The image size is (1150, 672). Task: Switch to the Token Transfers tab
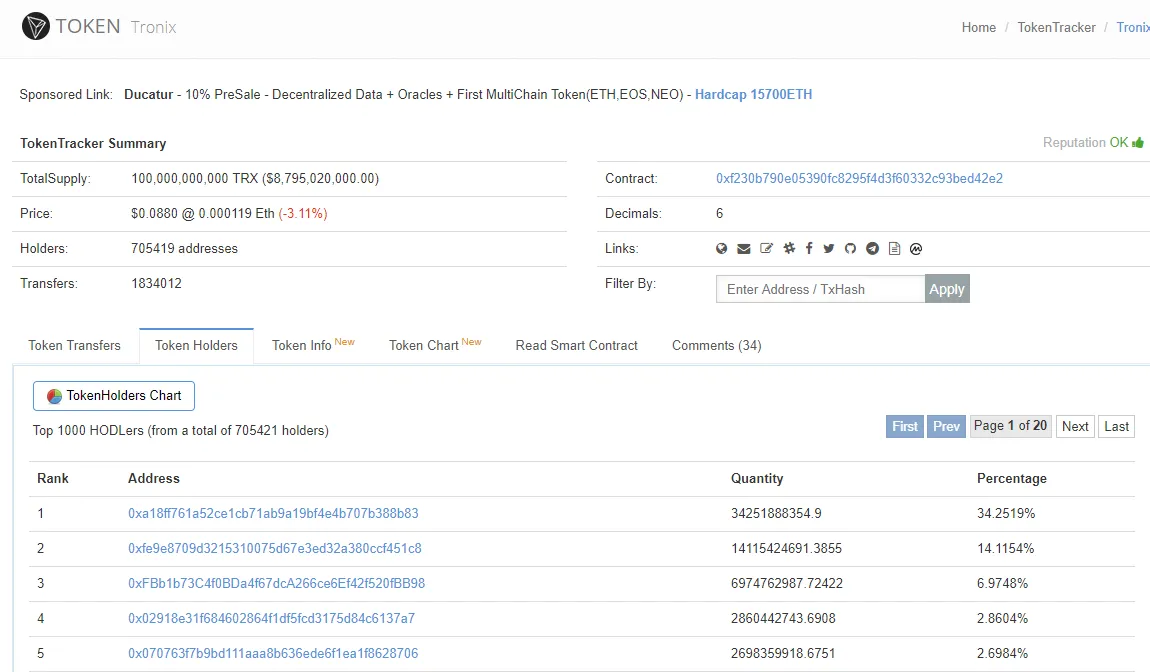[x=74, y=346]
